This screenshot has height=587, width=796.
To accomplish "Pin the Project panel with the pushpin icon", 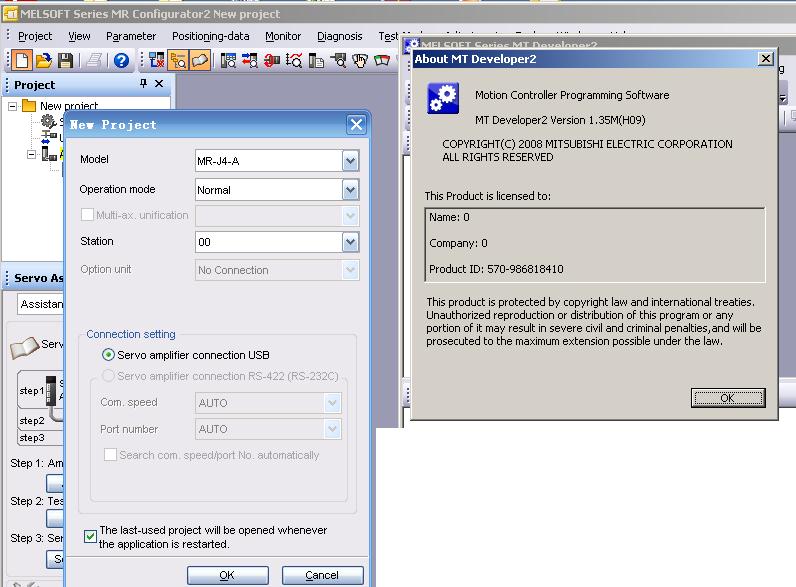I will click(x=143, y=85).
